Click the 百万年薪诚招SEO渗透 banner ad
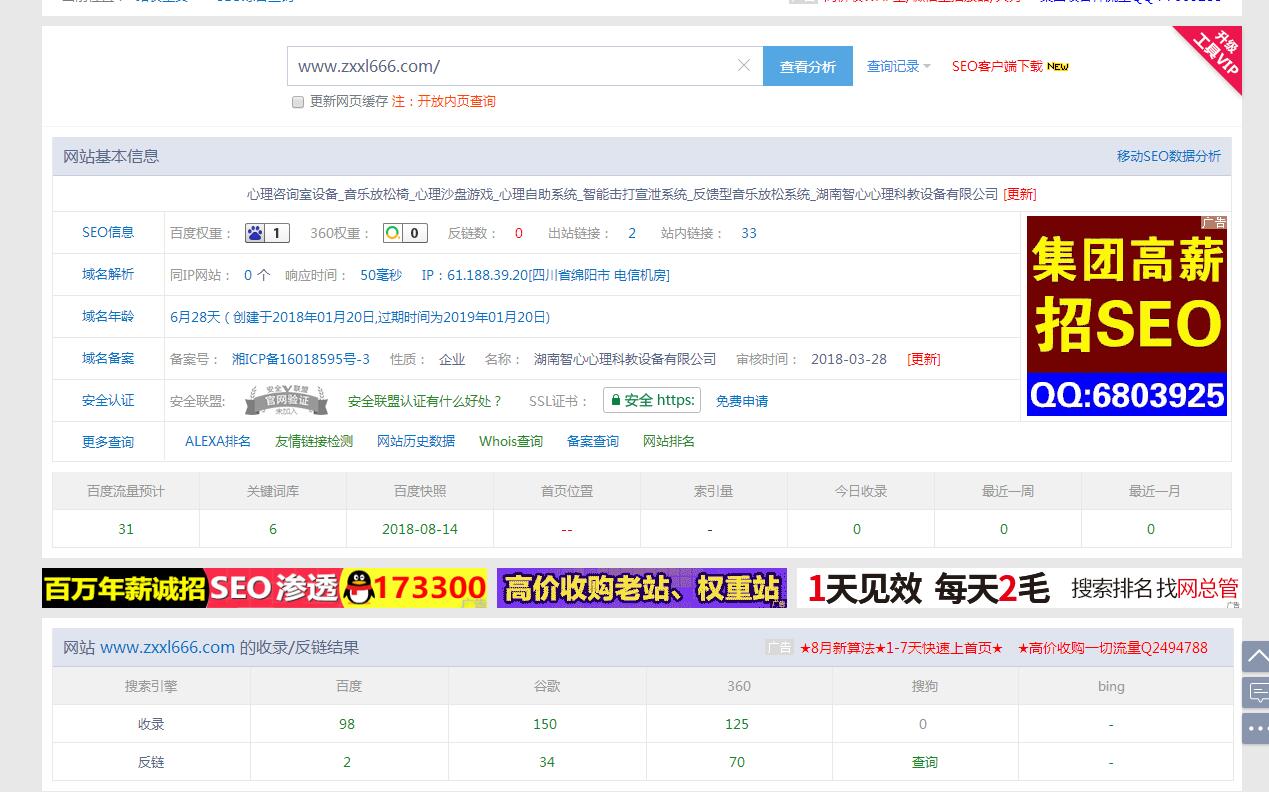 click(x=264, y=588)
